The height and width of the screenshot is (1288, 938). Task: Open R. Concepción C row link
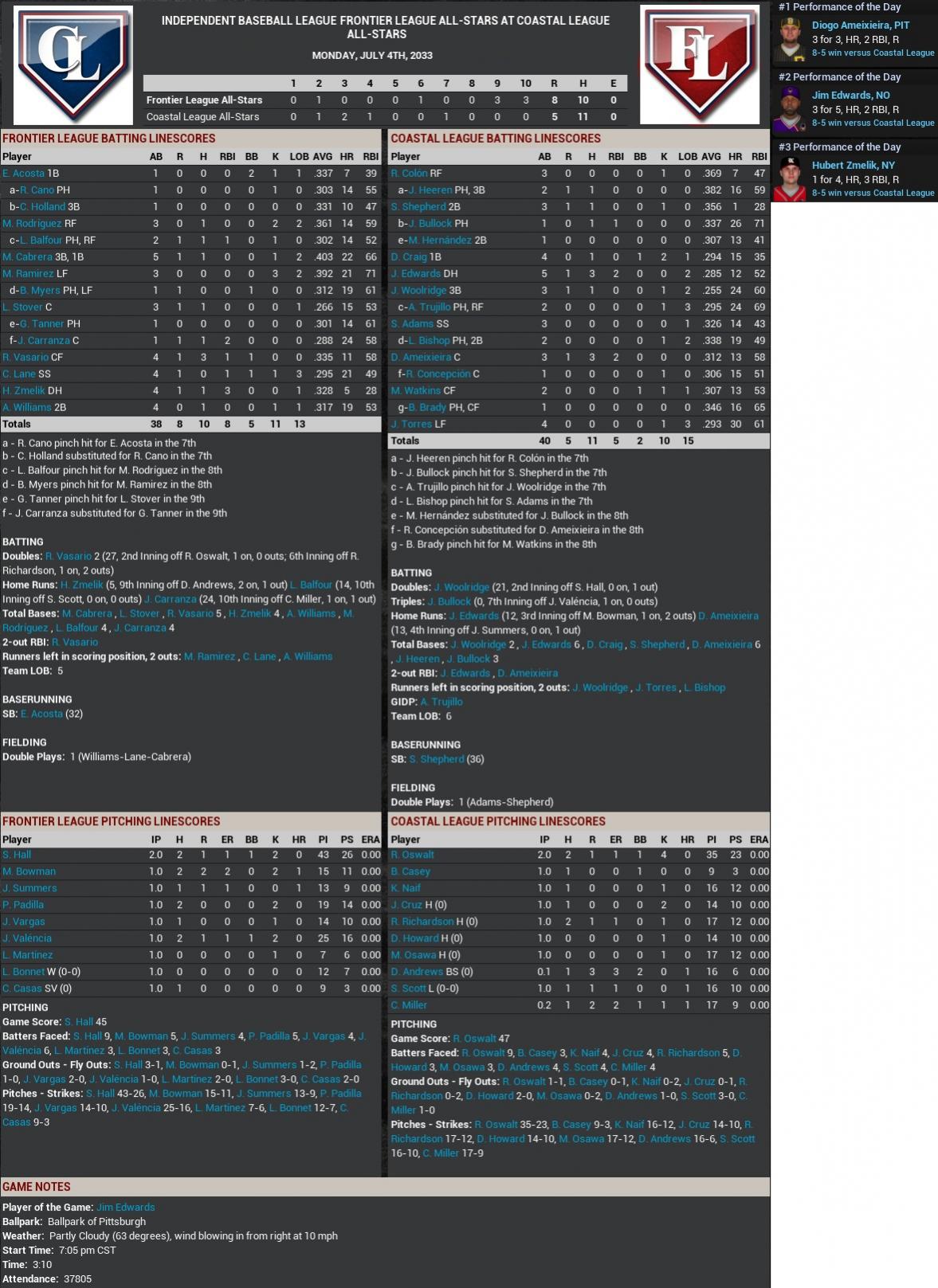click(x=438, y=374)
